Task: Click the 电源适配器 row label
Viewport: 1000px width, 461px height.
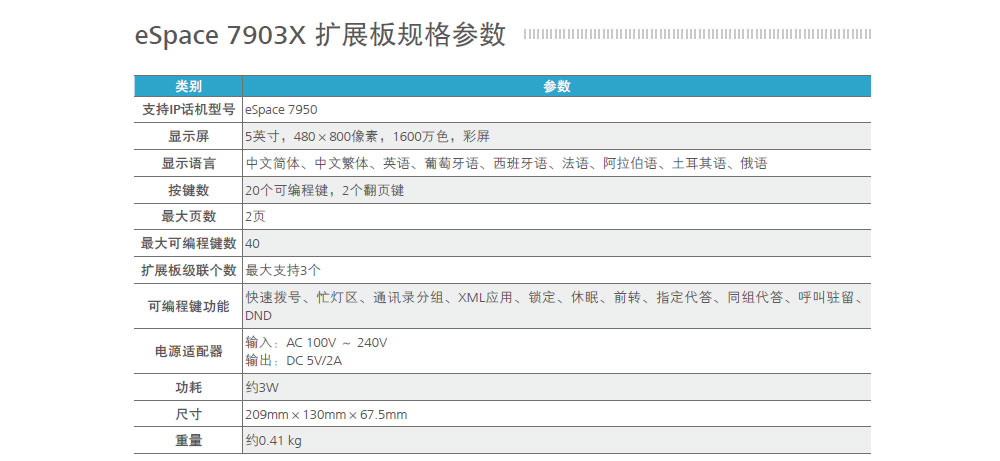Action: [x=188, y=351]
